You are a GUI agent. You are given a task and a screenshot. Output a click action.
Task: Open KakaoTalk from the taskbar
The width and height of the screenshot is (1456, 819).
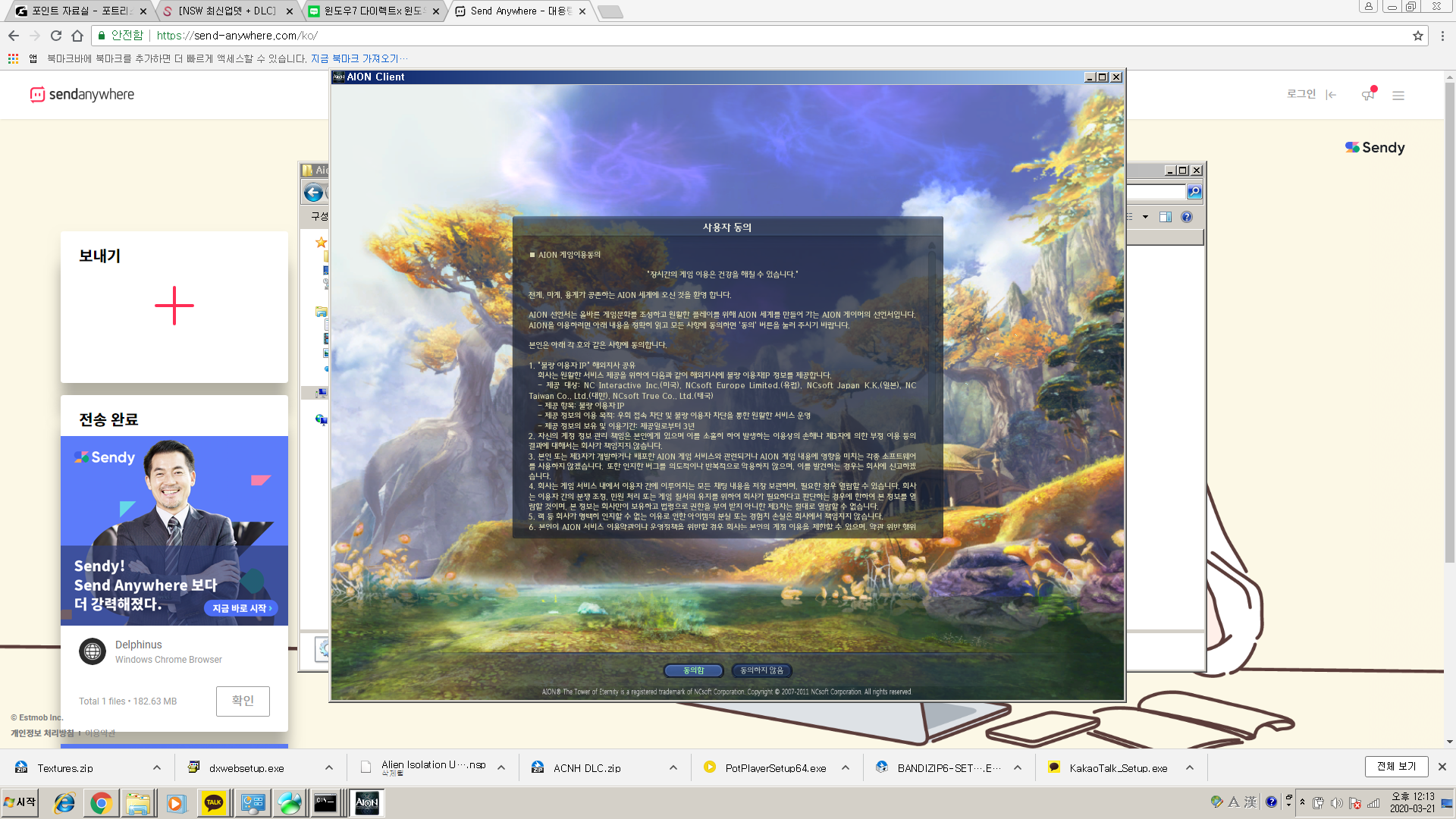coord(214,803)
